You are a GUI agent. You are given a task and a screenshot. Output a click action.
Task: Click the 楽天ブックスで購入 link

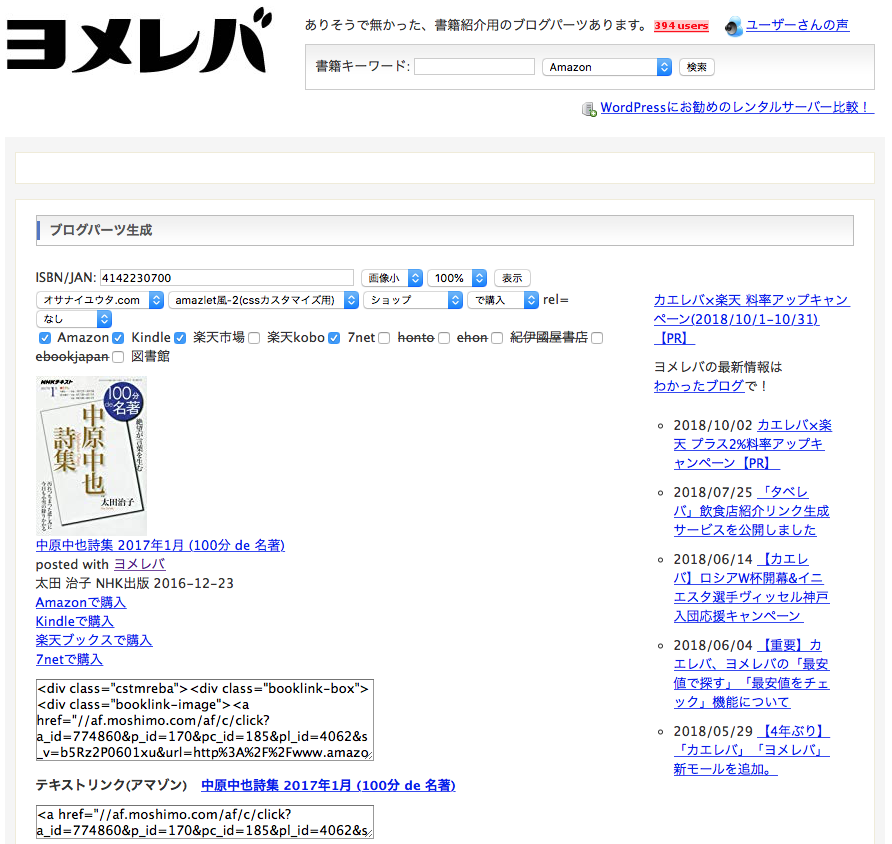[x=94, y=640]
